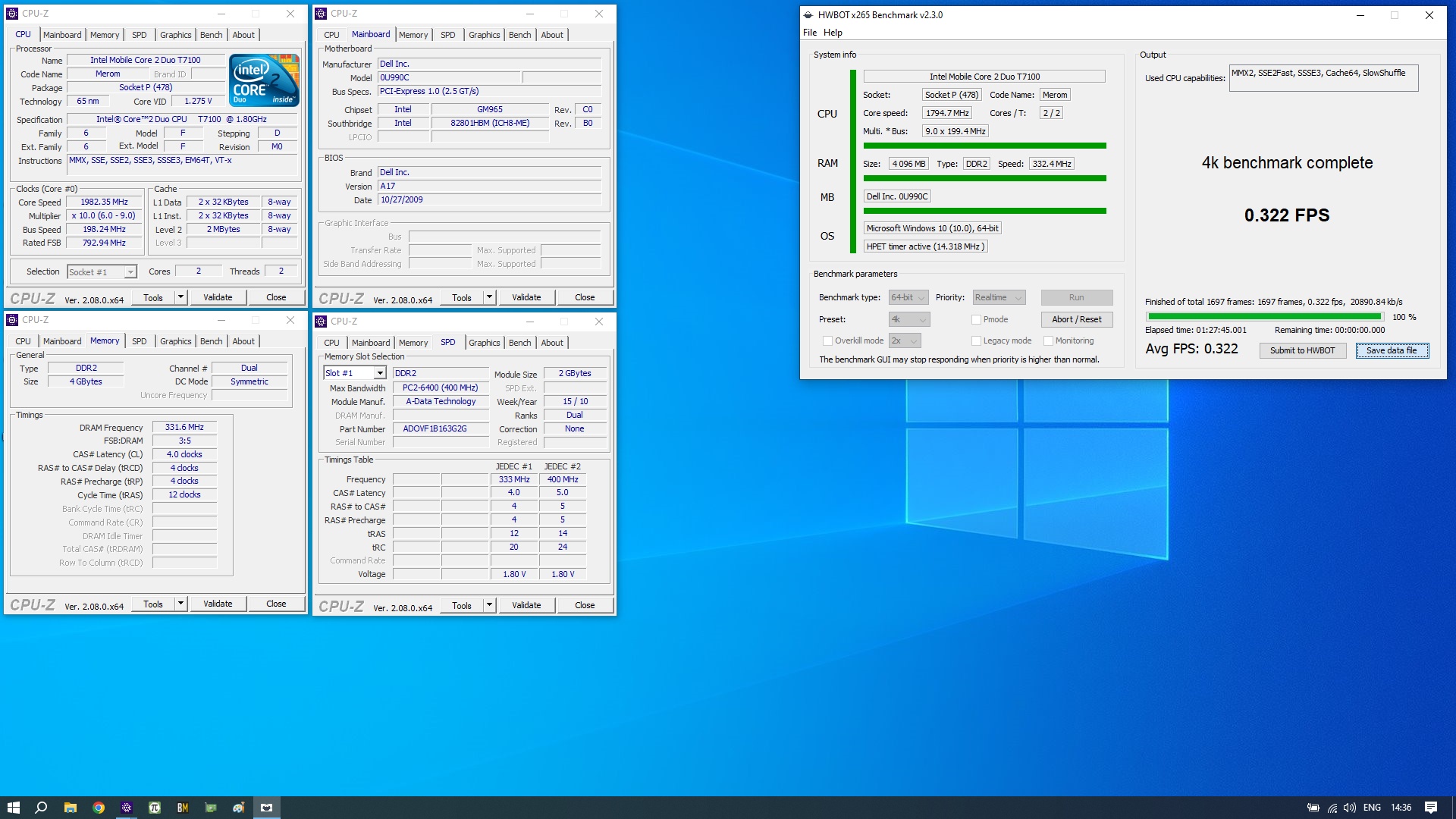Click the Southbridge 82801HBM (ICH8-ME) value

[x=490, y=123]
